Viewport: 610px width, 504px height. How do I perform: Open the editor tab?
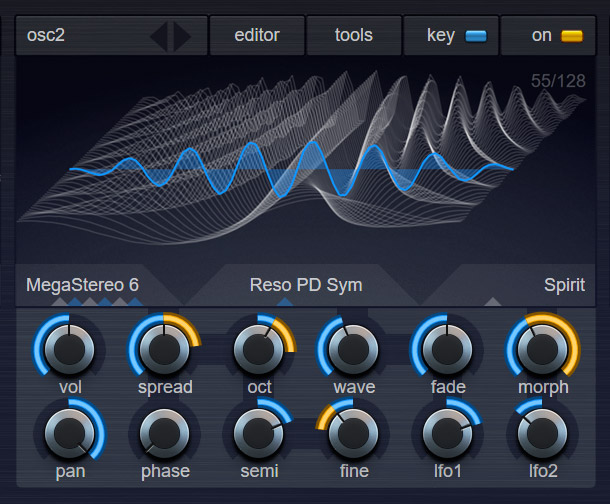tap(256, 36)
